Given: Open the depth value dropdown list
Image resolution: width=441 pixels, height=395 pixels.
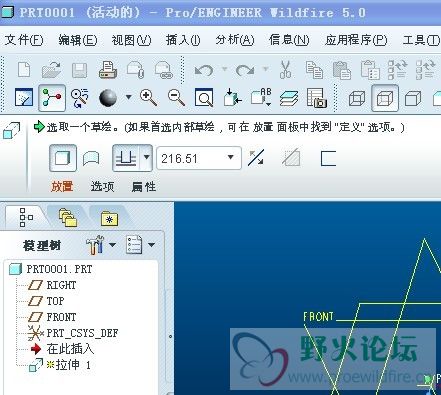Looking at the screenshot, I should point(231,157).
